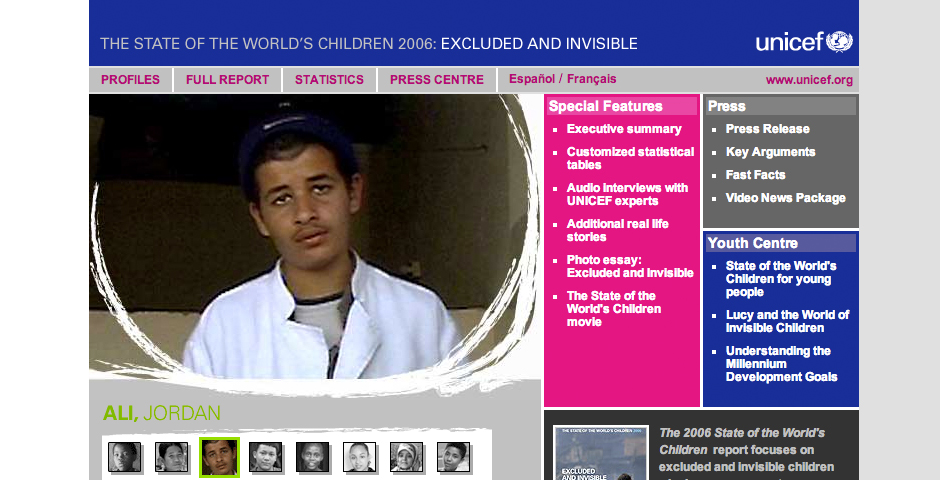Click the State of the World's Children 2006 title
The width and height of the screenshot is (940, 480).
point(369,44)
